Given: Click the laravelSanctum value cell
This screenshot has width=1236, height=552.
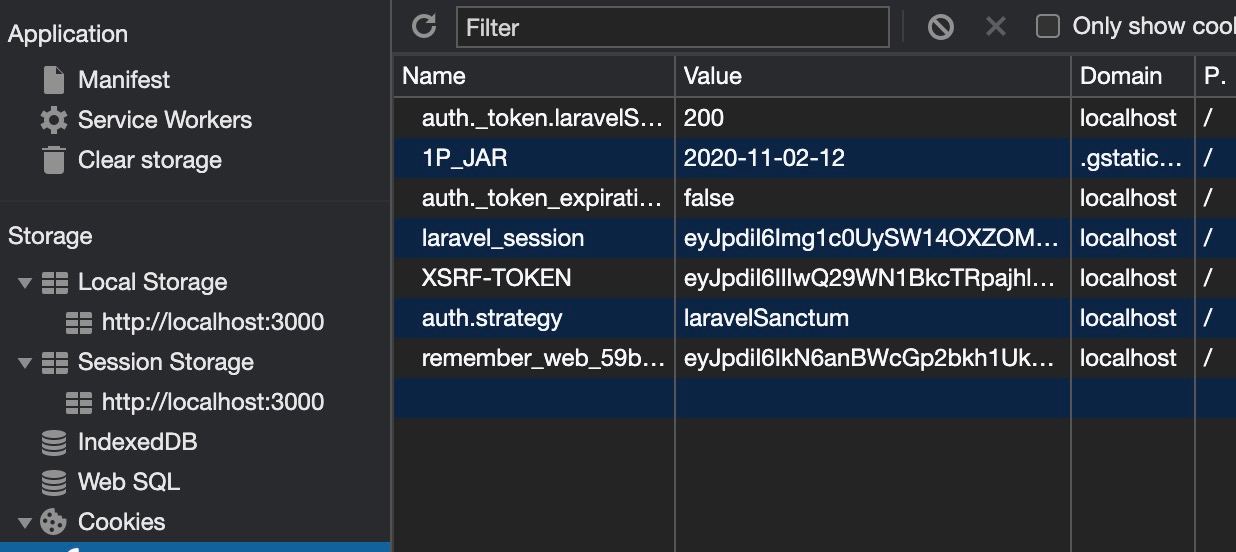Looking at the screenshot, I should point(873,318).
